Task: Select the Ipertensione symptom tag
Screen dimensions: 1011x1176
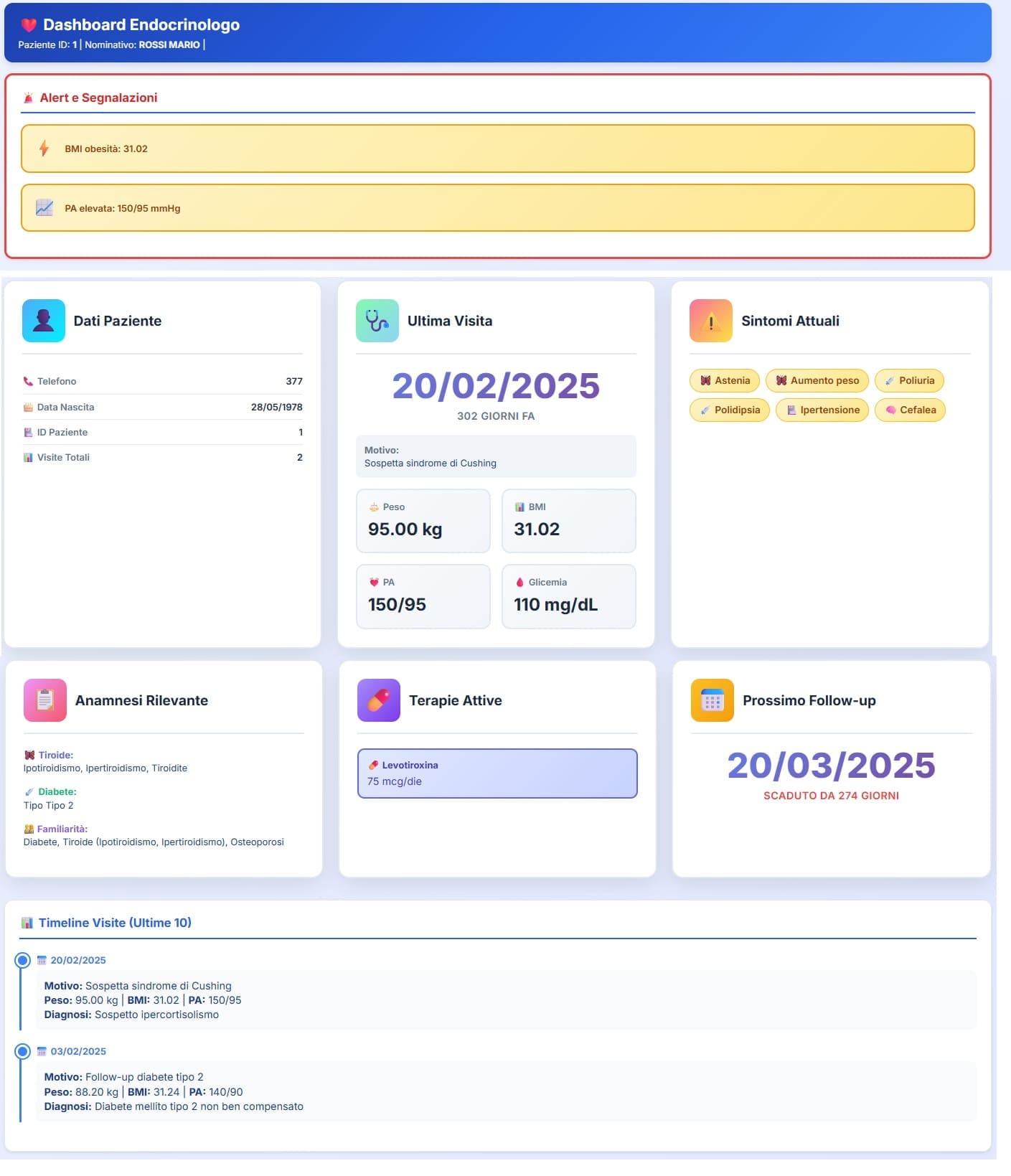Action: (822, 410)
